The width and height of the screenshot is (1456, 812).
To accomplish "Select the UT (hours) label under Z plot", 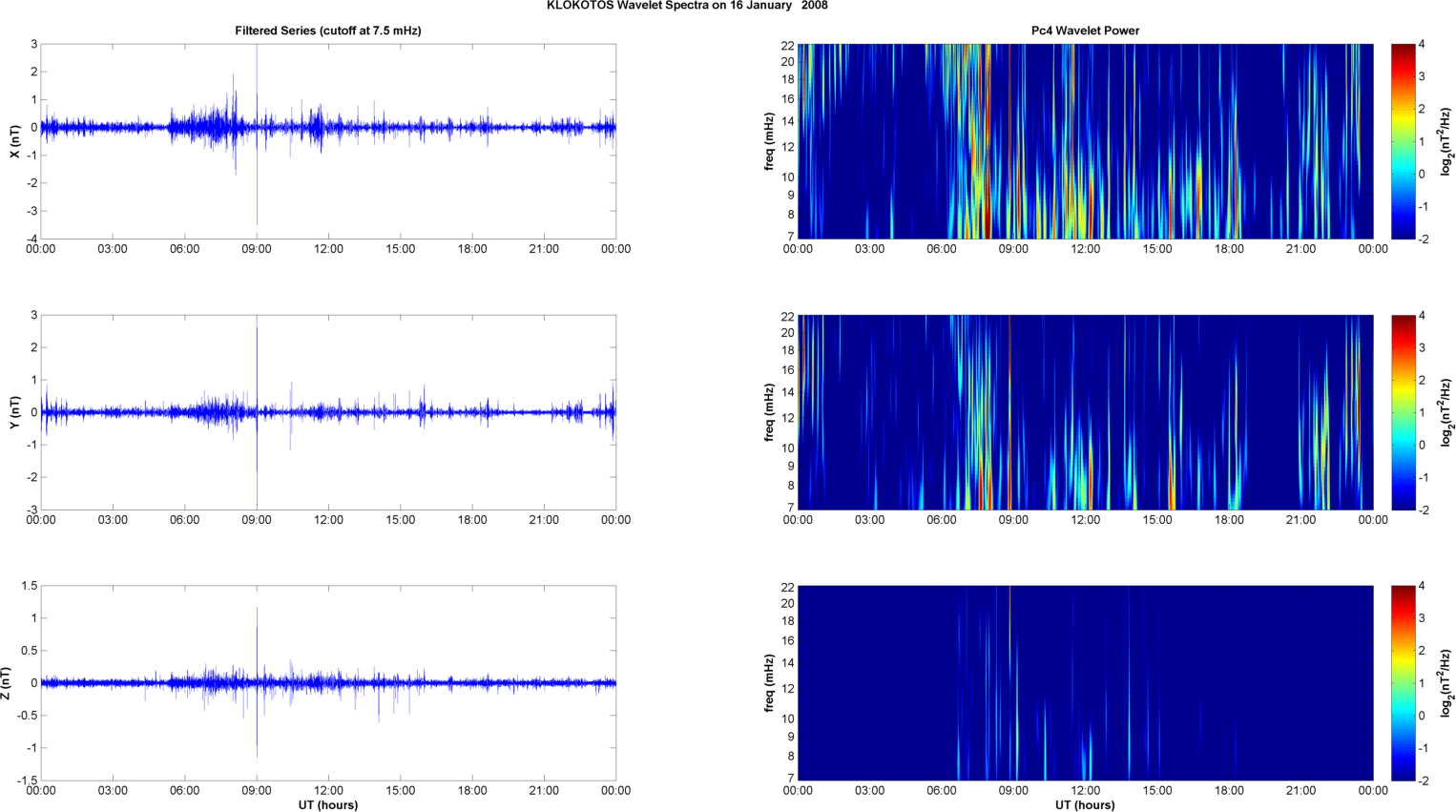I will [x=328, y=805].
